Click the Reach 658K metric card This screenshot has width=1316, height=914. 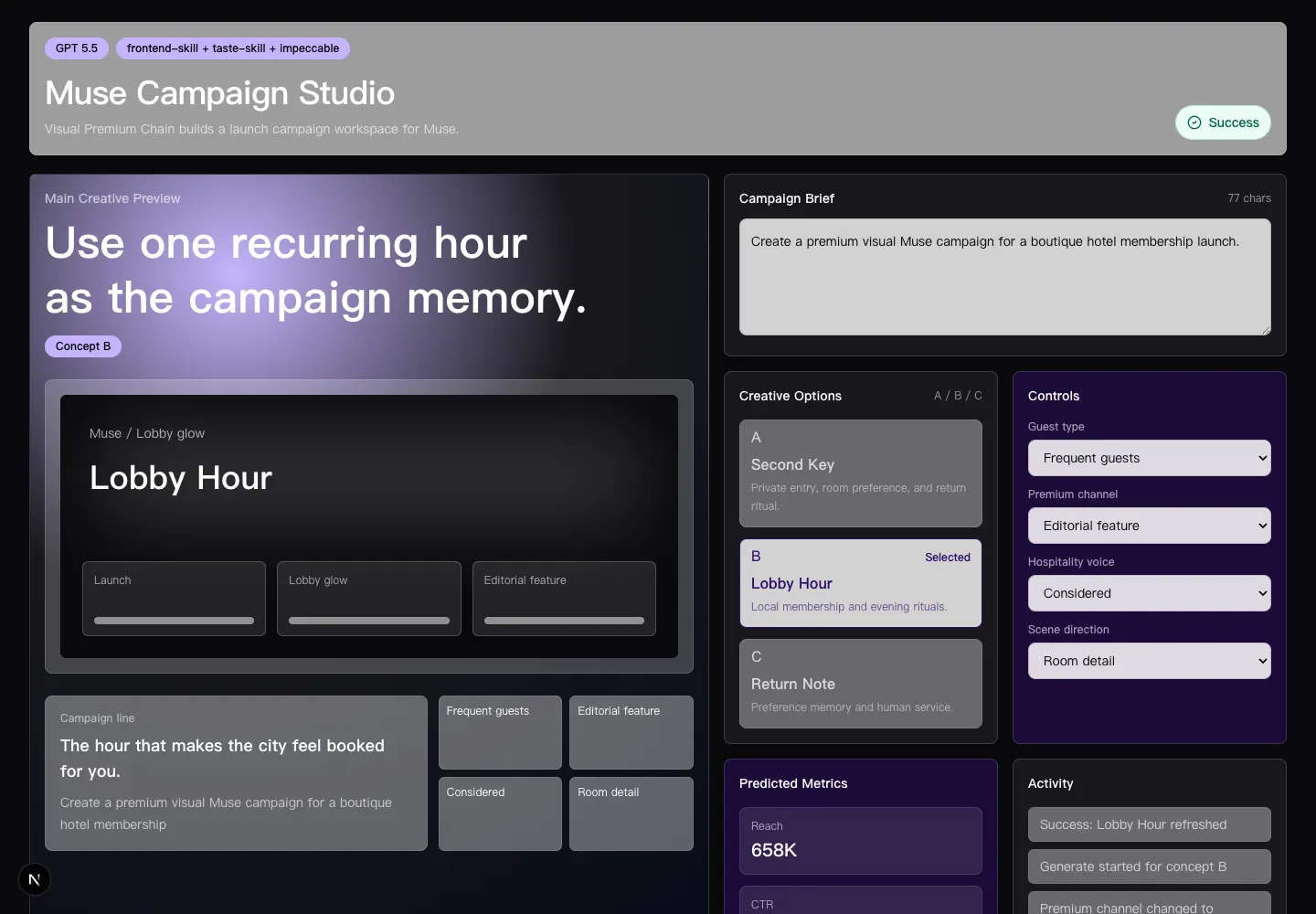[x=861, y=841]
